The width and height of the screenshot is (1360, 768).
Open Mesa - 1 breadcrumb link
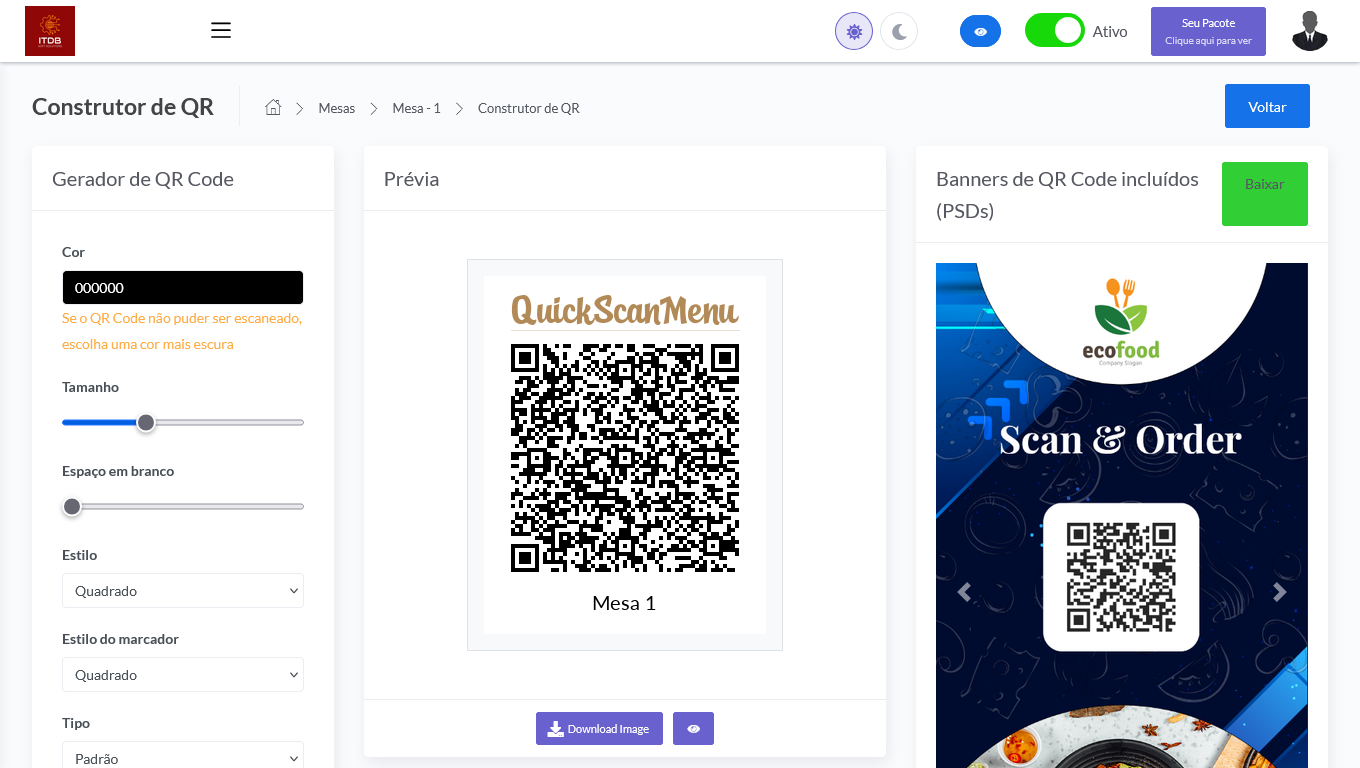tap(416, 108)
